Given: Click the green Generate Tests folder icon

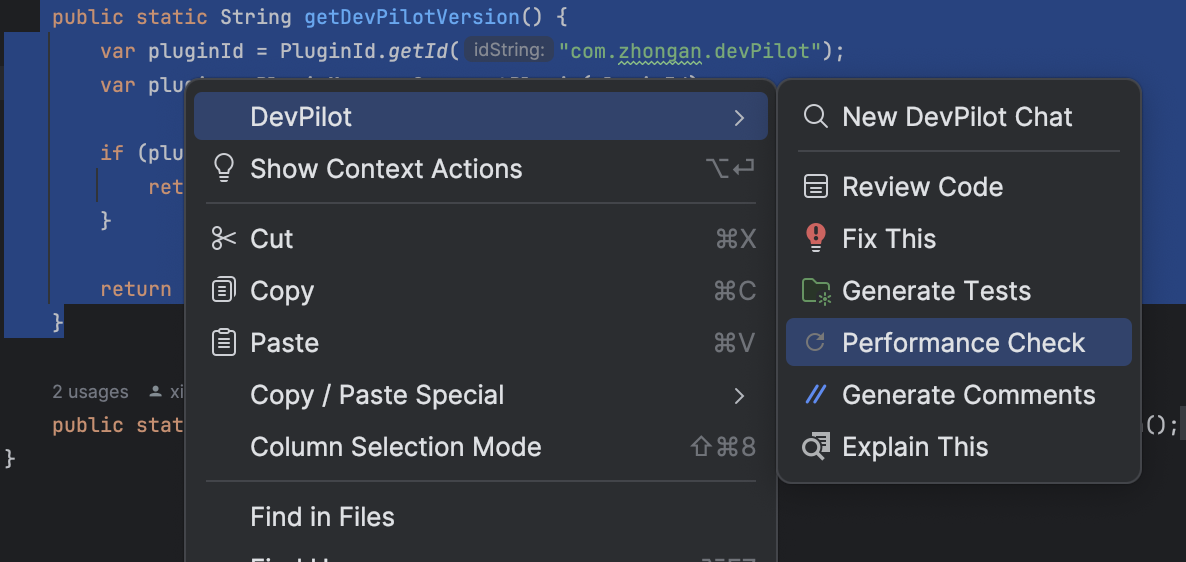Looking at the screenshot, I should click(x=817, y=291).
